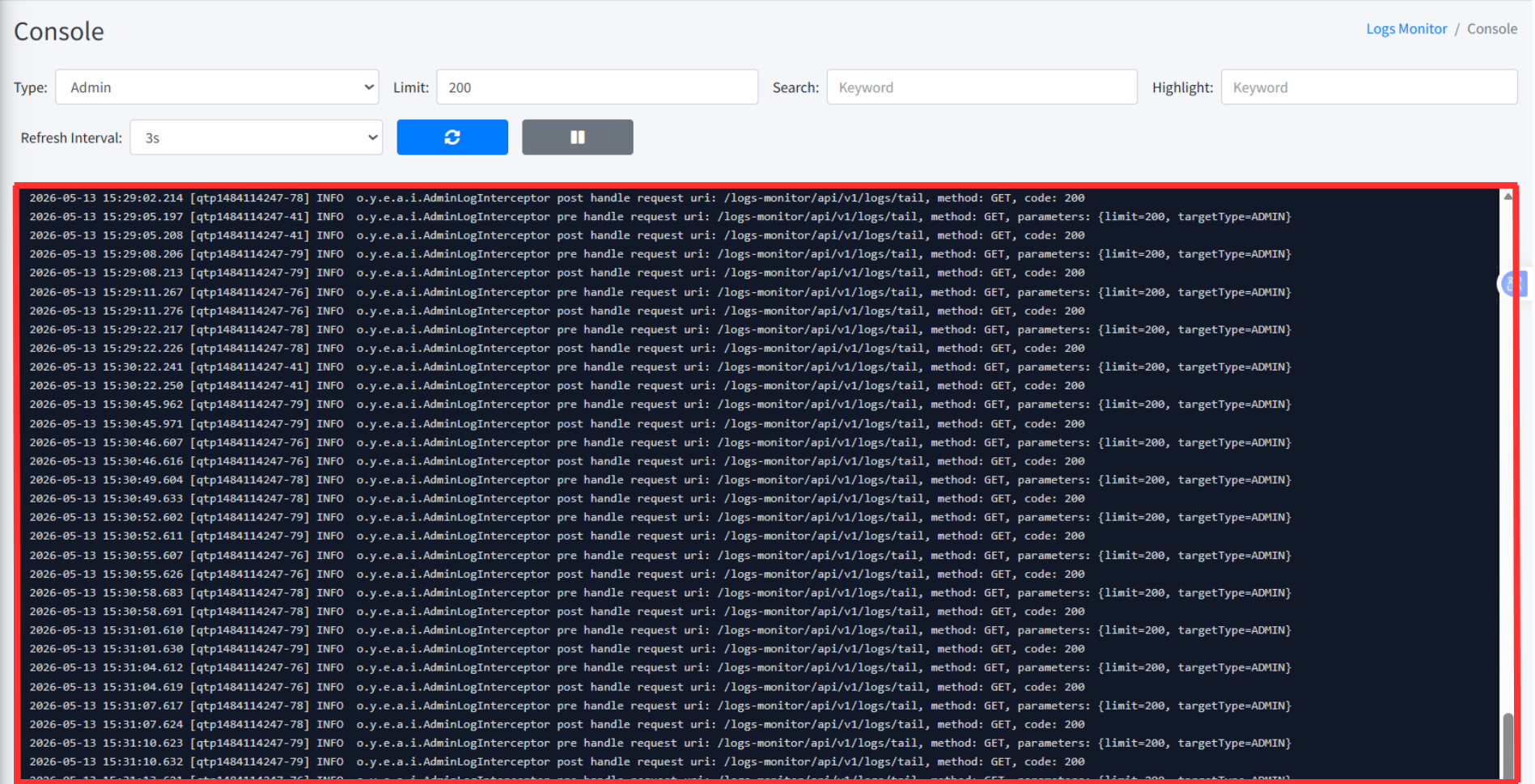Click log line timestamped 15:30:45.962
The image size is (1535, 784).
[x=660, y=405]
